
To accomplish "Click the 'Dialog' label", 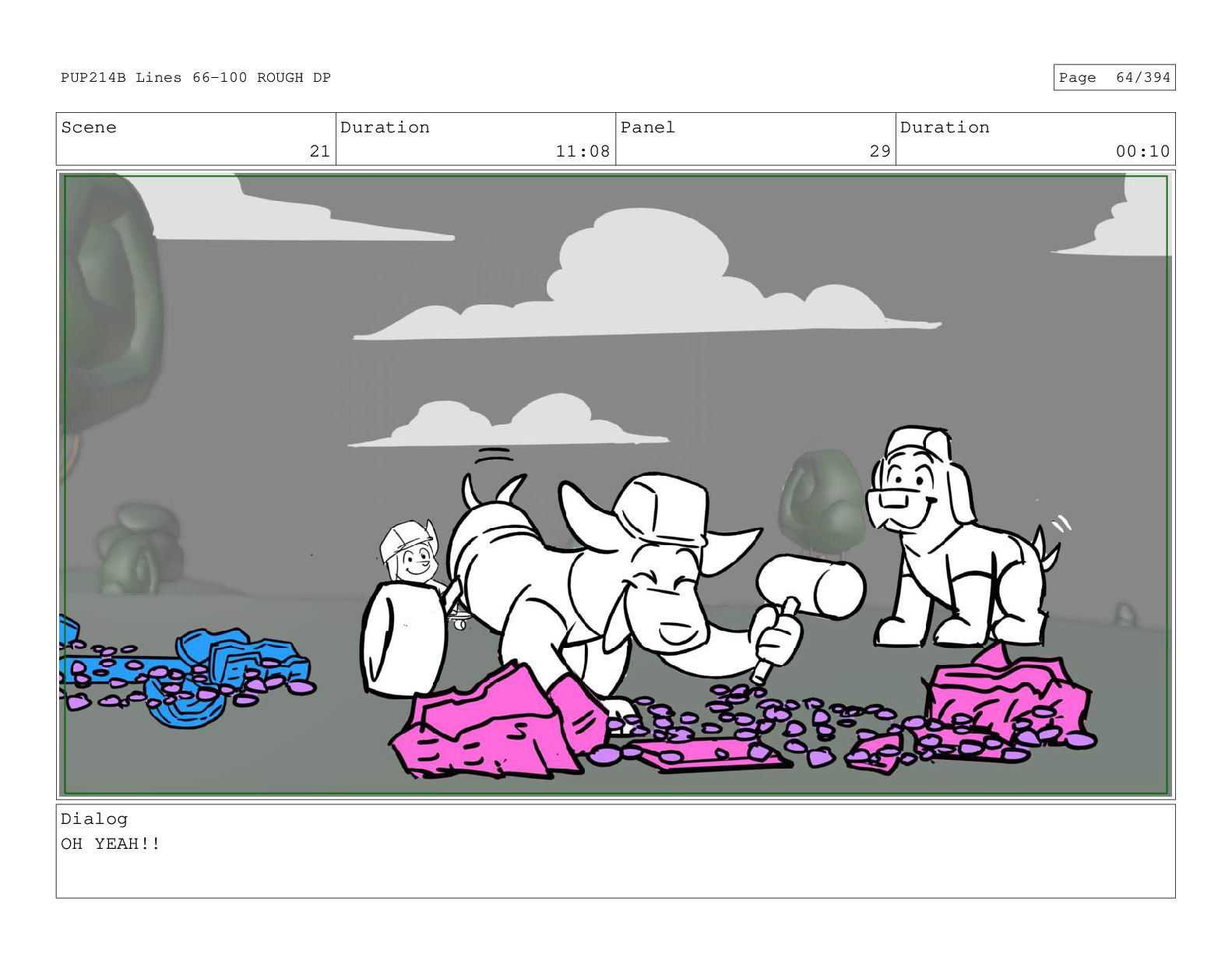I will tap(94, 818).
